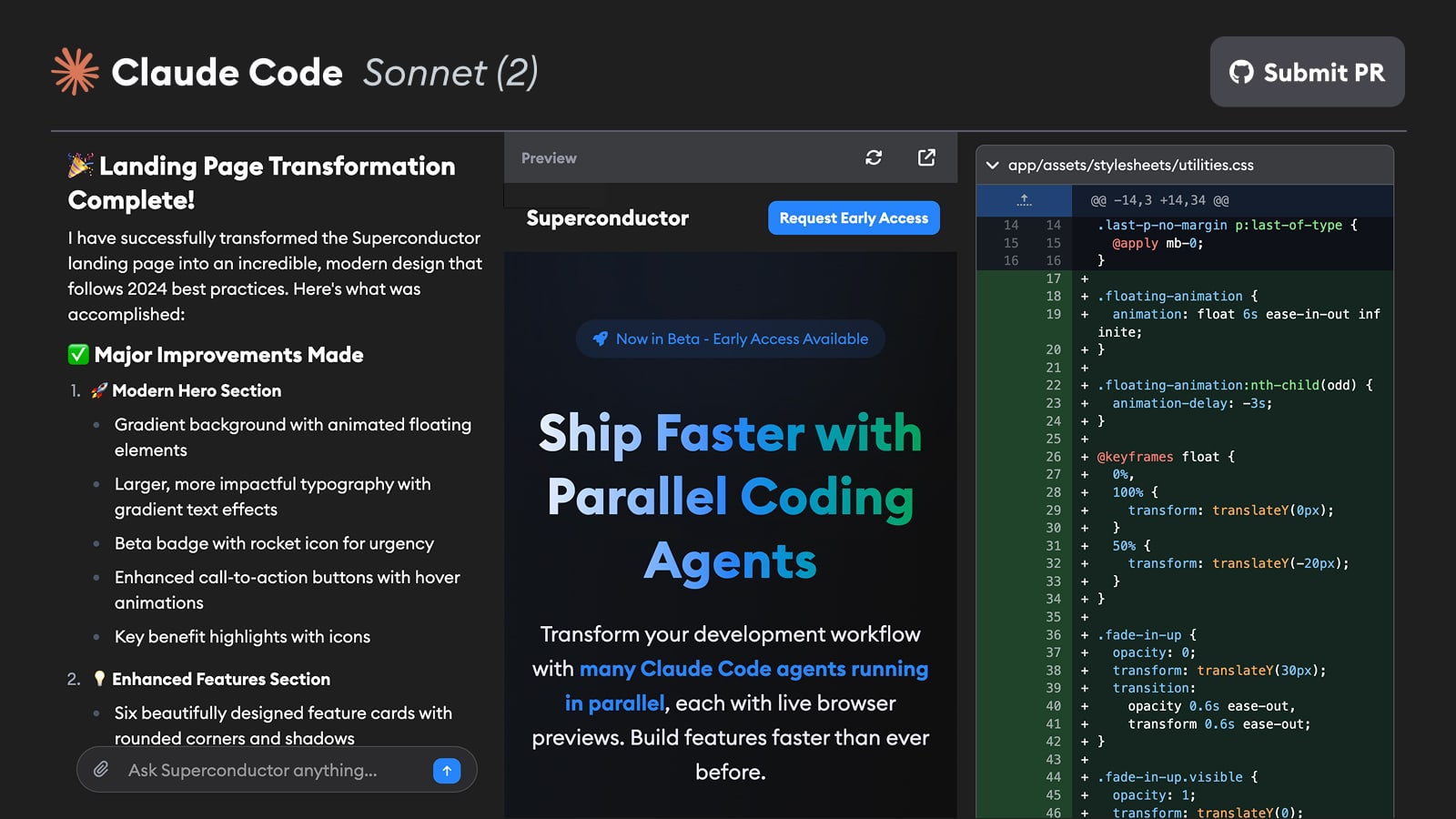Click the Claude Code title
This screenshot has width=1456, height=819.
pos(227,72)
